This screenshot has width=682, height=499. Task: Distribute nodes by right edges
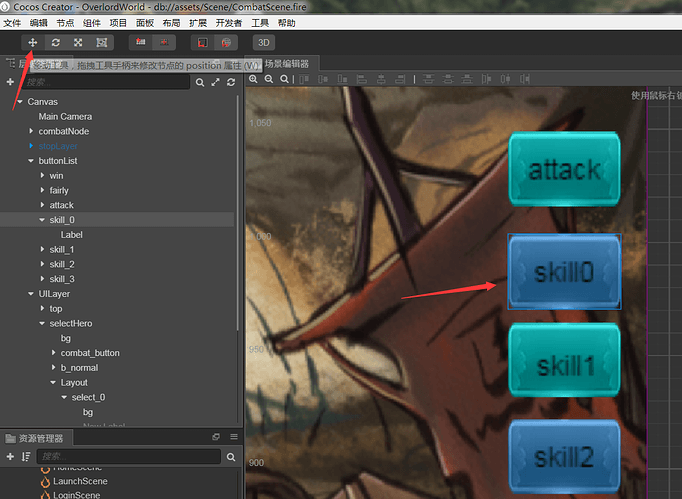(x=525, y=79)
